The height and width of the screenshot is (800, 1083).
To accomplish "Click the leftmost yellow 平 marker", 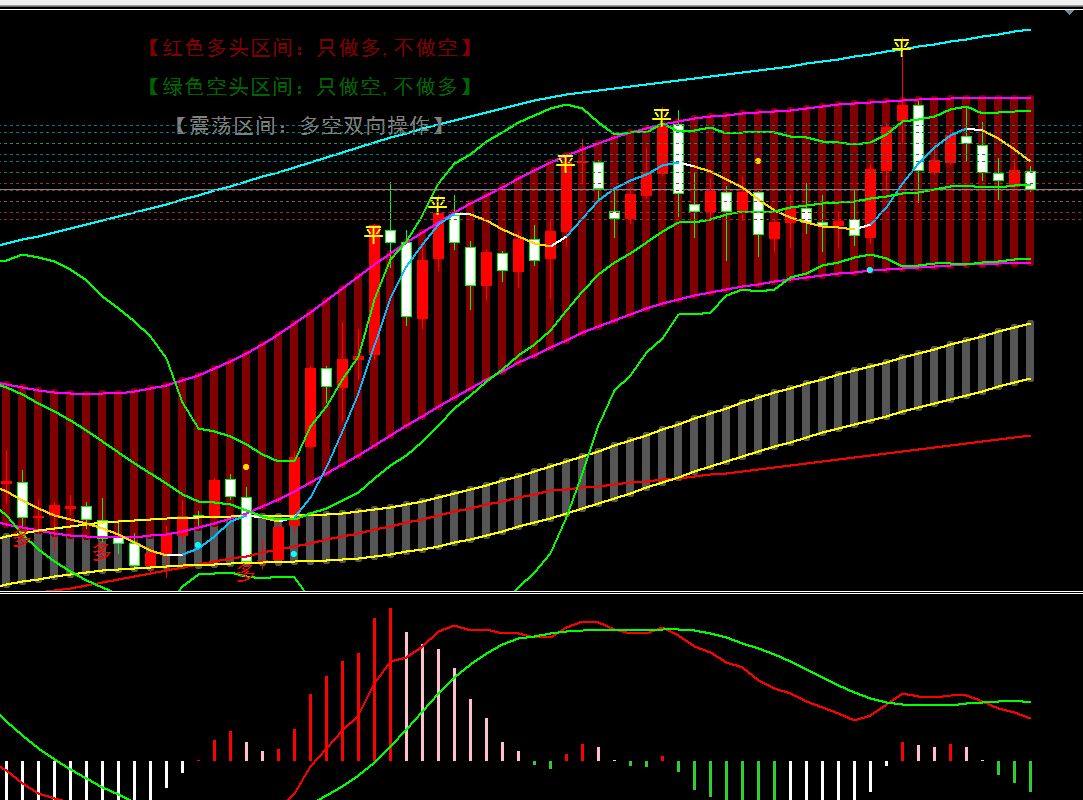I will coord(373,234).
